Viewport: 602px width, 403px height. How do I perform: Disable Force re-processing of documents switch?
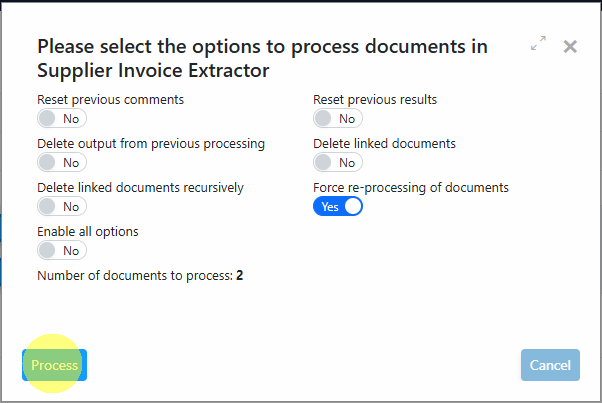pos(338,206)
